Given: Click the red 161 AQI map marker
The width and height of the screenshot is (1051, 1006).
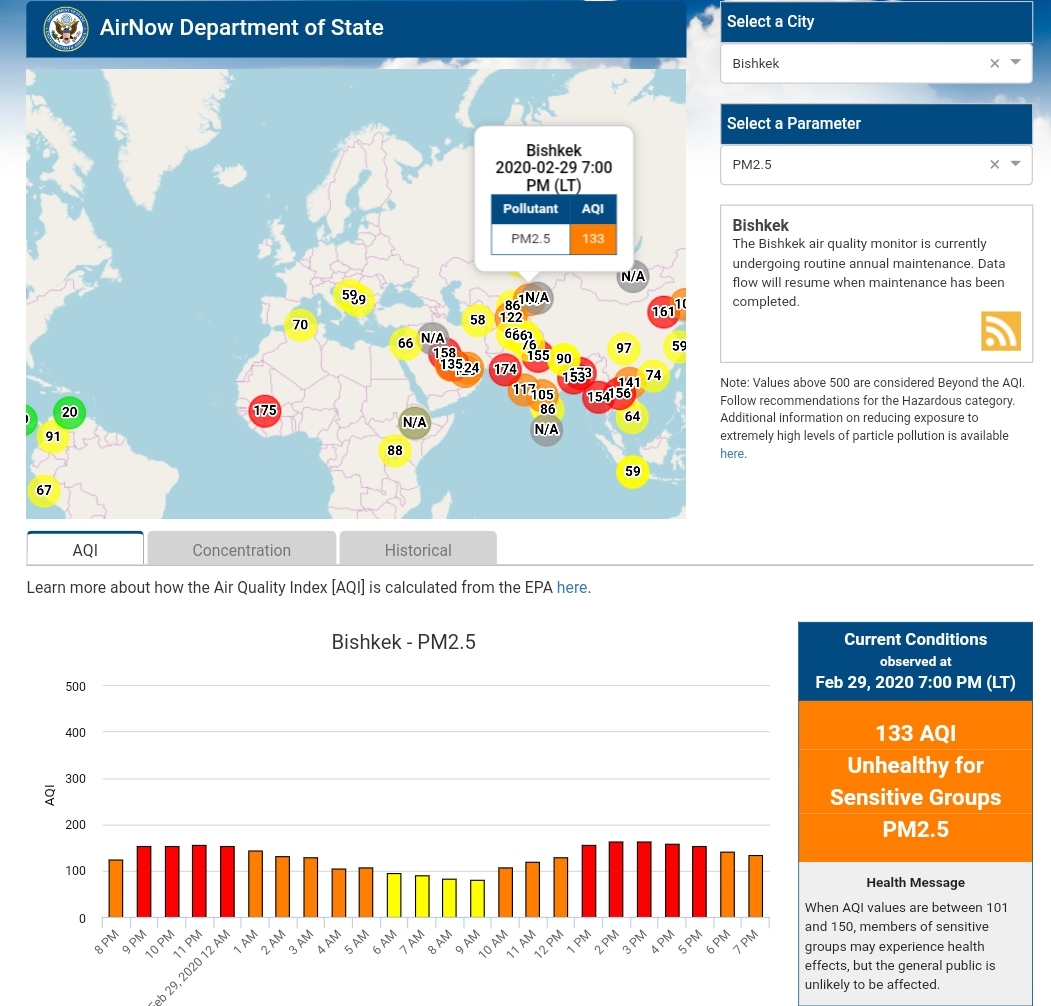Looking at the screenshot, I should 663,312.
